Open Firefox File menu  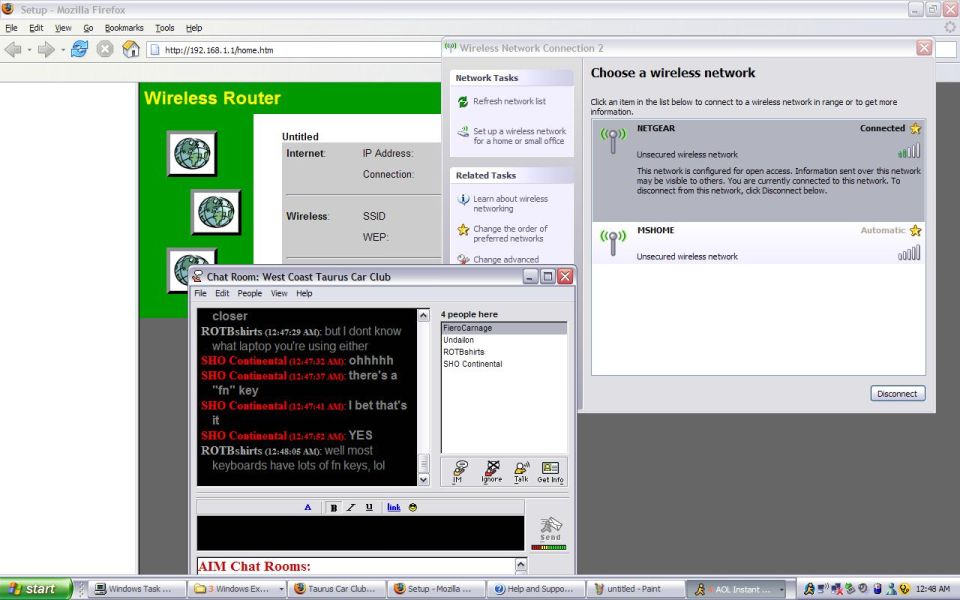click(11, 28)
